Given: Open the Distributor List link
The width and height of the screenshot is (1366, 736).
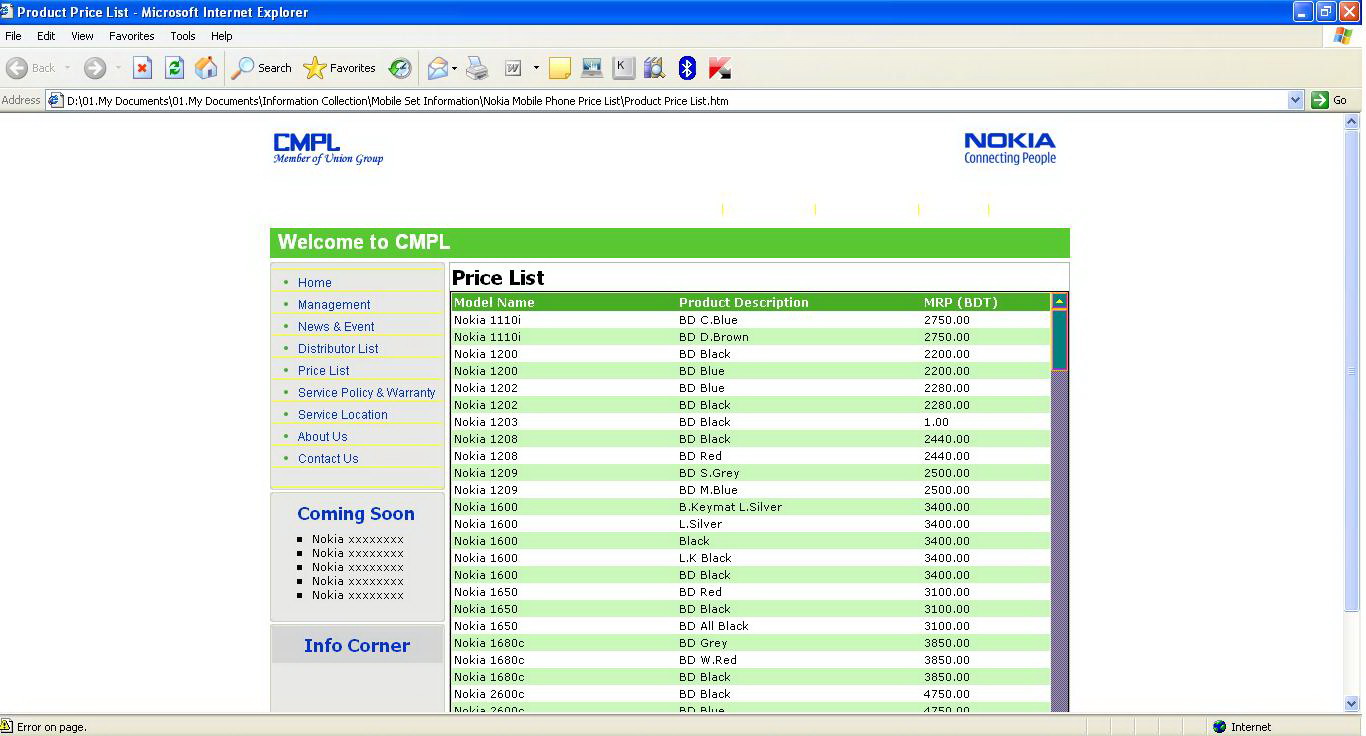Looking at the screenshot, I should click(x=338, y=349).
